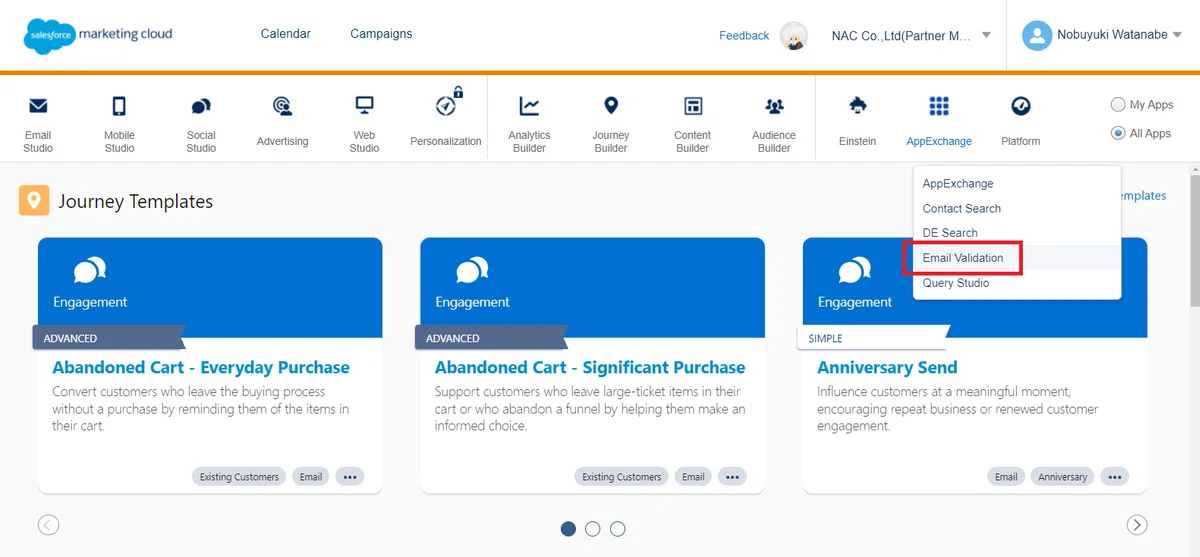Click Email tag on Everyday Purchase card
The height and width of the screenshot is (557, 1200).
pos(311,477)
